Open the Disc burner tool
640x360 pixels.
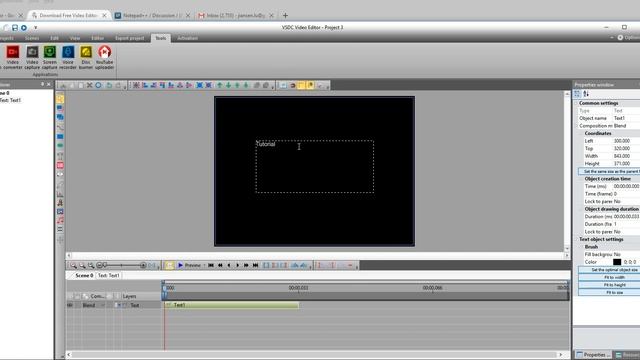coord(86,57)
